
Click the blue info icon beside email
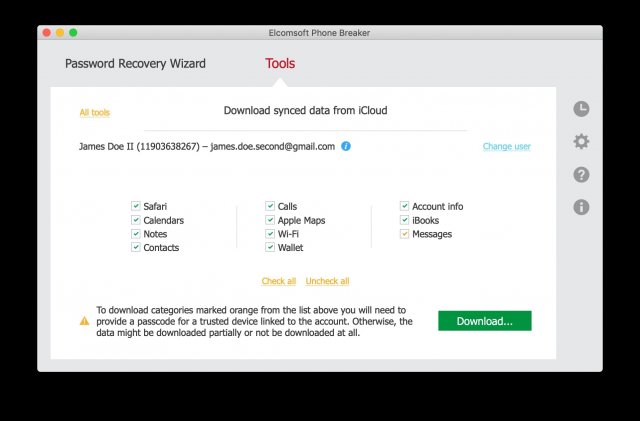pyautogui.click(x=346, y=146)
